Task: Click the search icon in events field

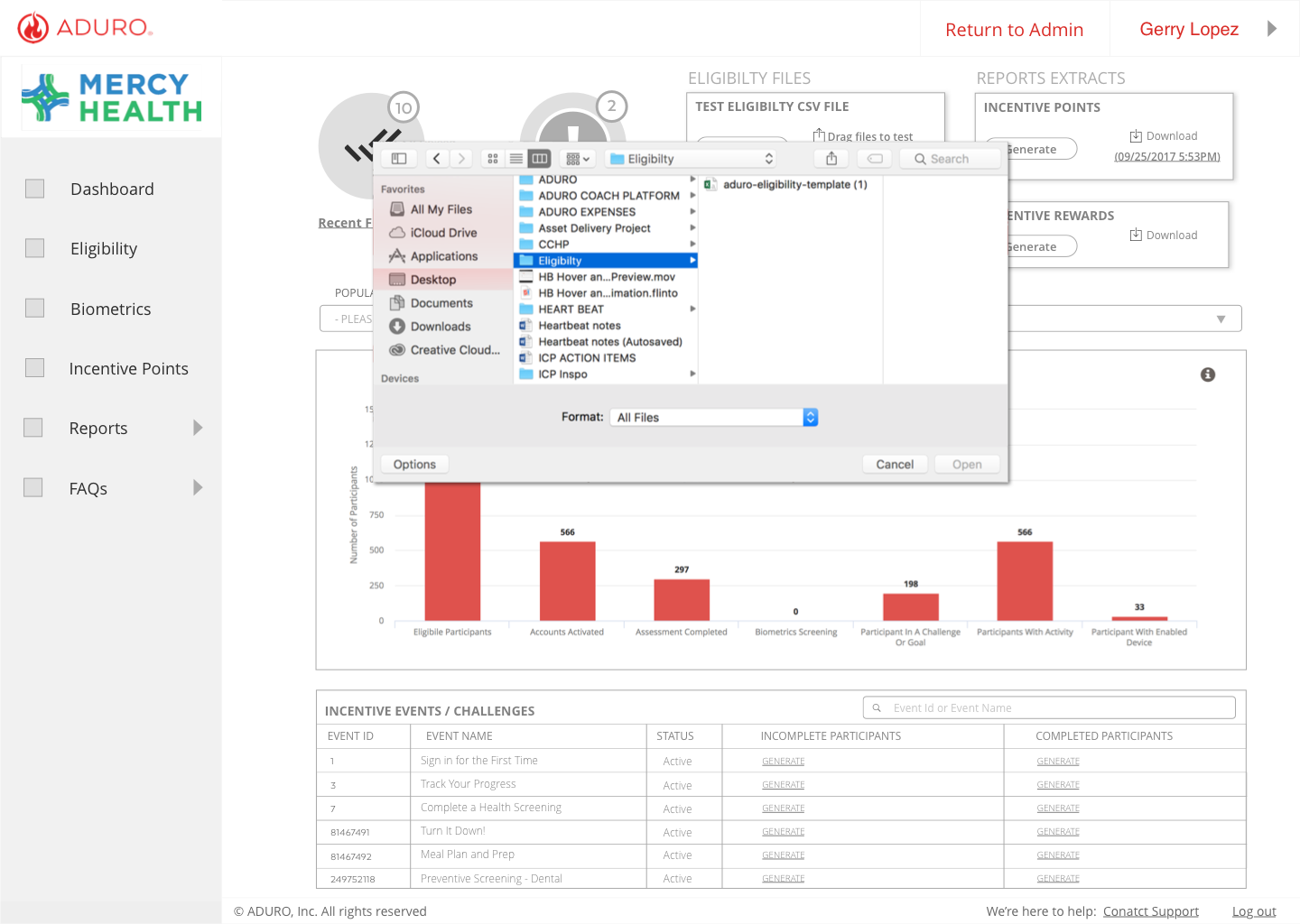Action: [x=877, y=708]
